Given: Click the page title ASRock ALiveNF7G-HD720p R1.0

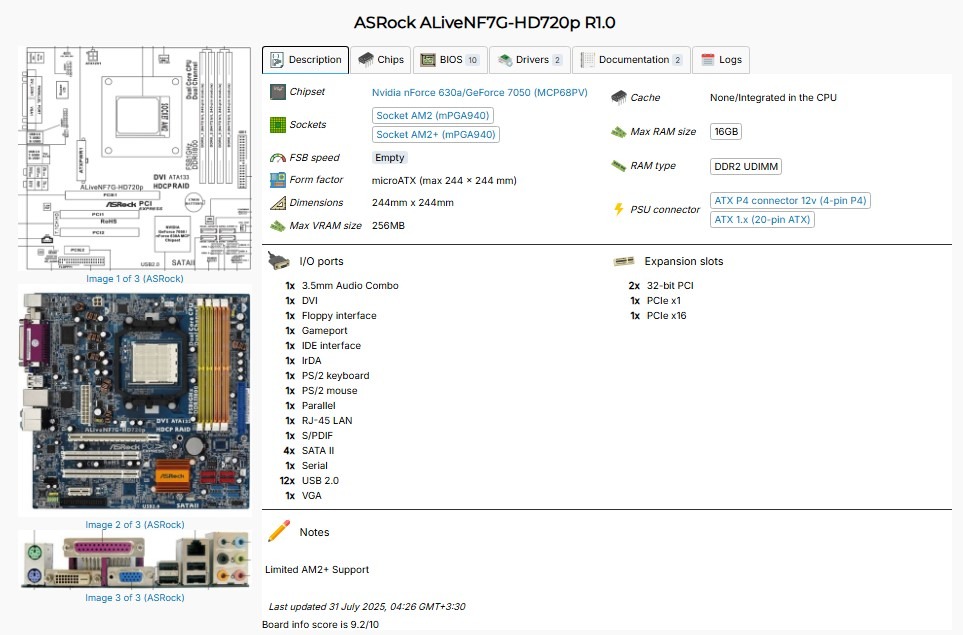Looking at the screenshot, I should (484, 23).
